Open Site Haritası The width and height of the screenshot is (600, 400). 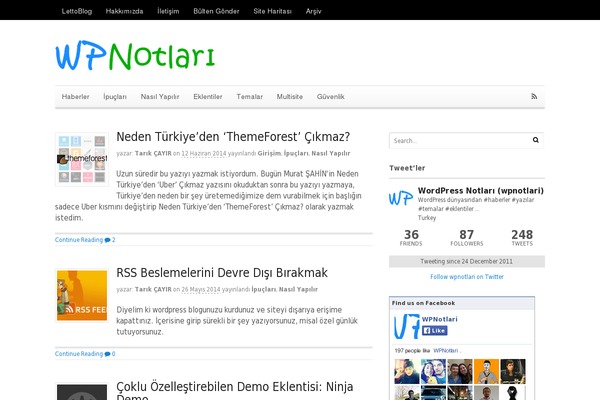(272, 11)
